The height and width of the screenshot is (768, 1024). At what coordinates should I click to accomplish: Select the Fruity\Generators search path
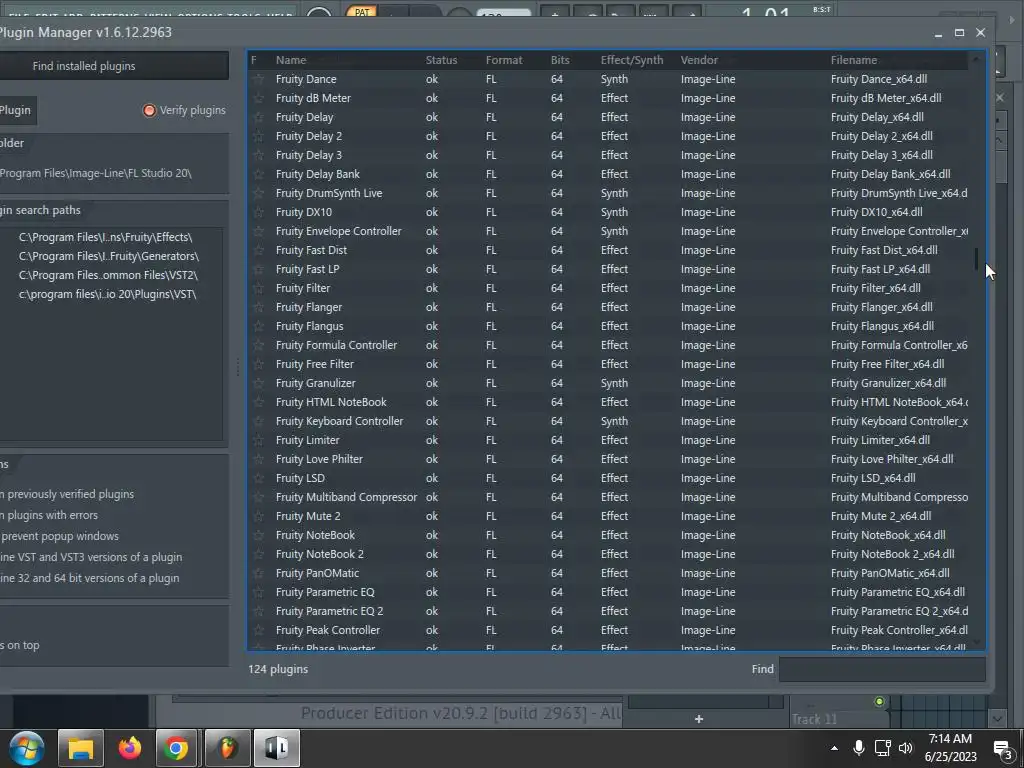(x=108, y=256)
